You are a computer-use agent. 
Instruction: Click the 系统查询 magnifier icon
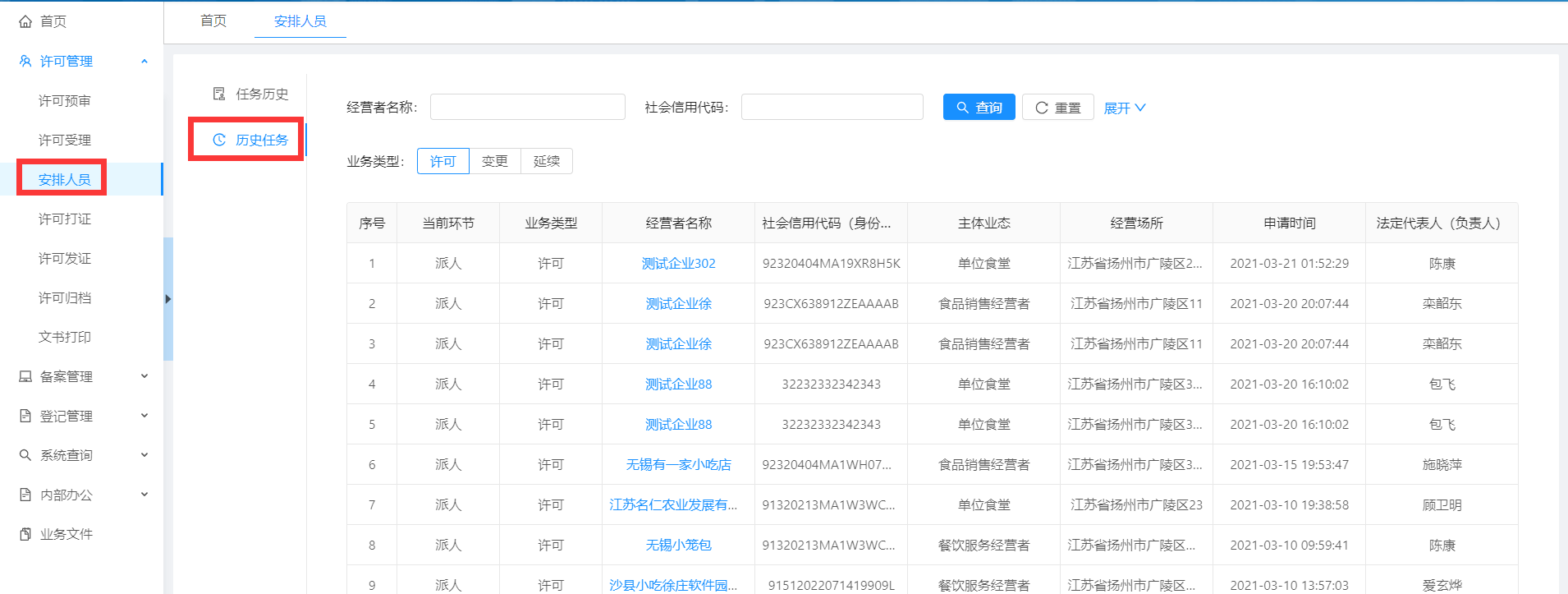[25, 455]
